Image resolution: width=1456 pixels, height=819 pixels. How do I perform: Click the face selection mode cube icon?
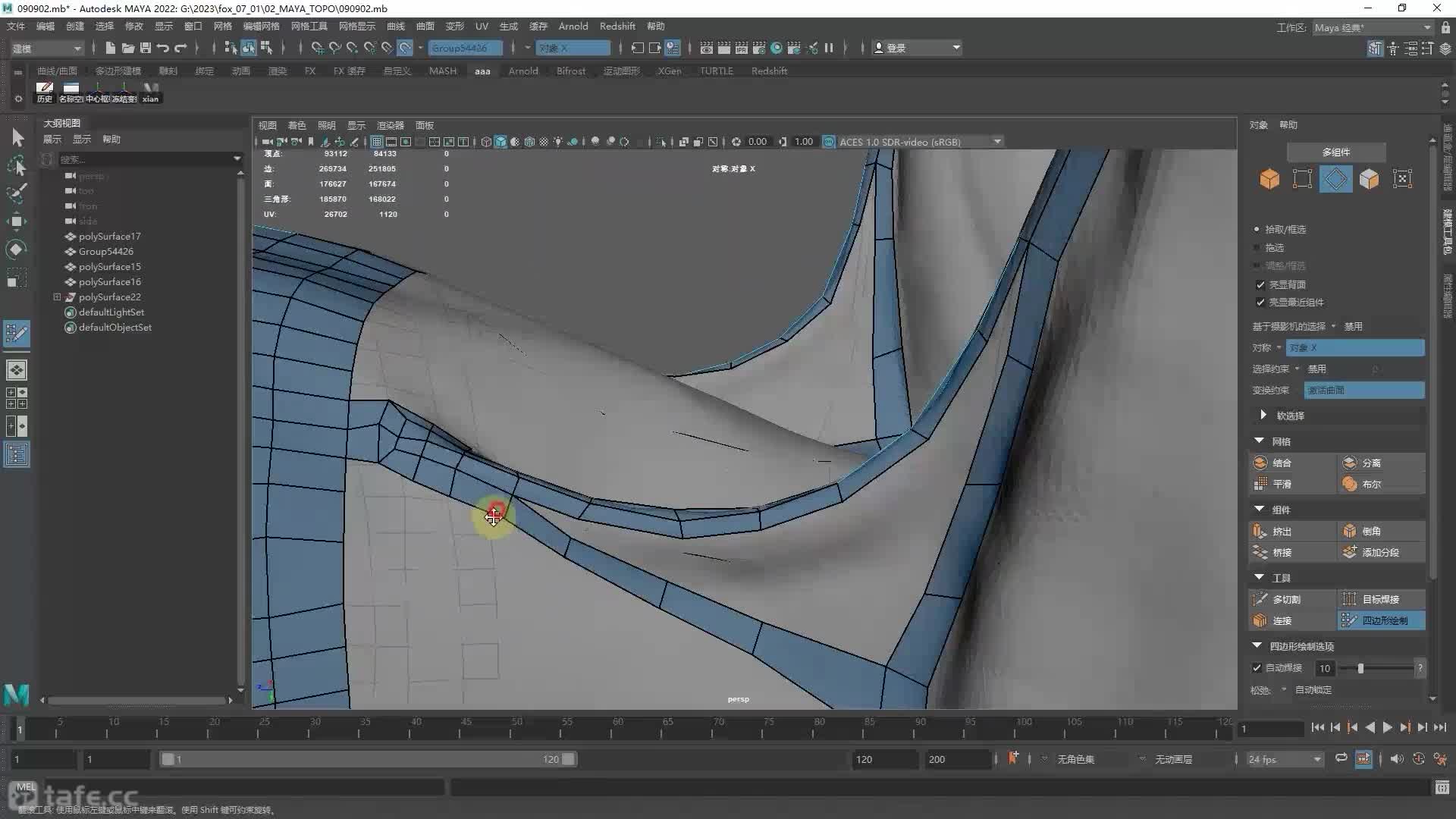click(x=1369, y=179)
